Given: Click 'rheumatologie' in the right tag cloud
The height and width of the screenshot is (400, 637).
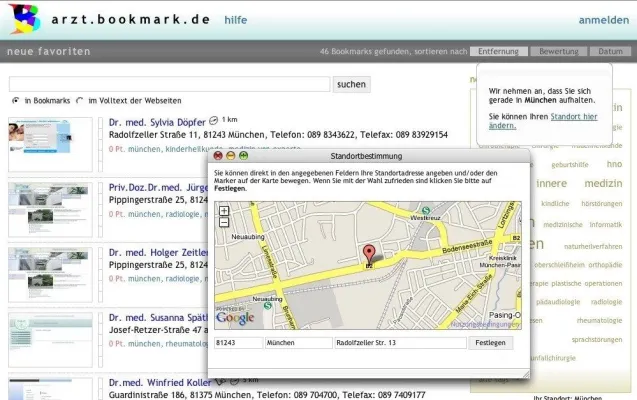Looking at the screenshot, I should [x=599, y=320].
